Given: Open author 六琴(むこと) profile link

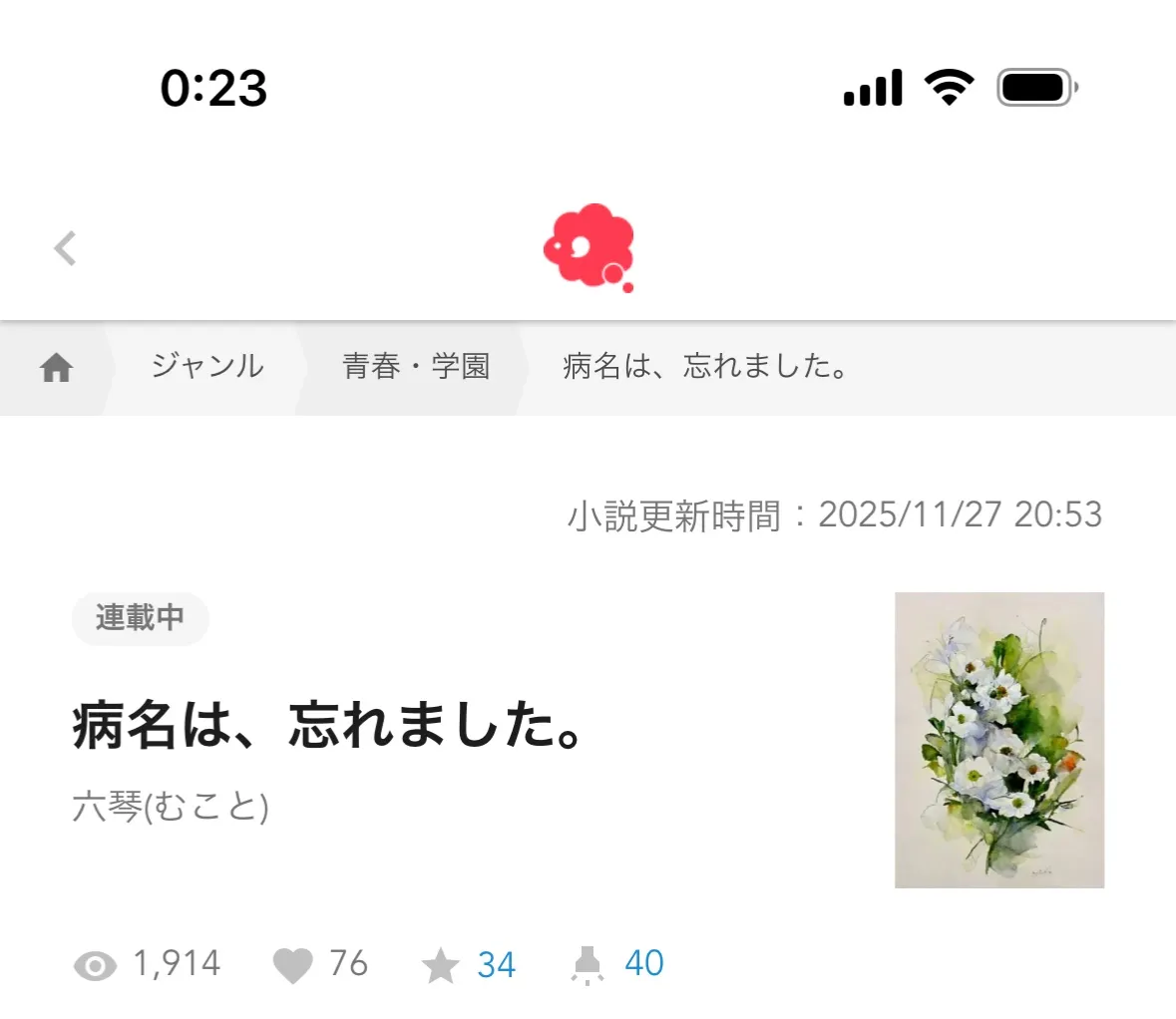Looking at the screenshot, I should click(171, 807).
